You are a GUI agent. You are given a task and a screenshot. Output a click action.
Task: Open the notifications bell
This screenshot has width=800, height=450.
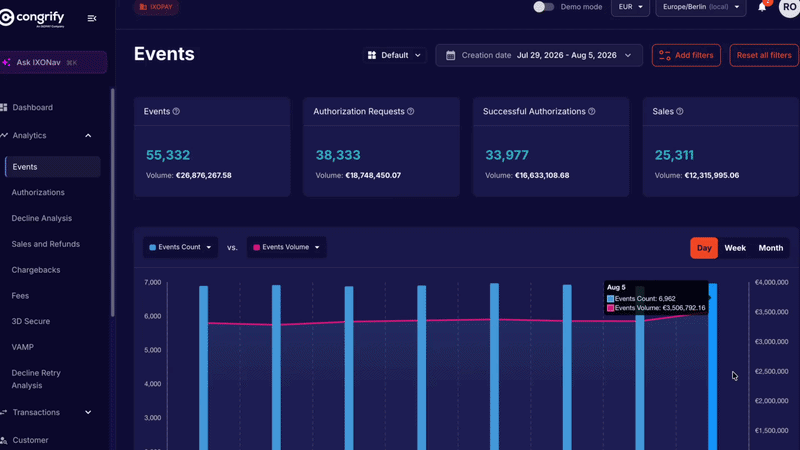coord(762,7)
